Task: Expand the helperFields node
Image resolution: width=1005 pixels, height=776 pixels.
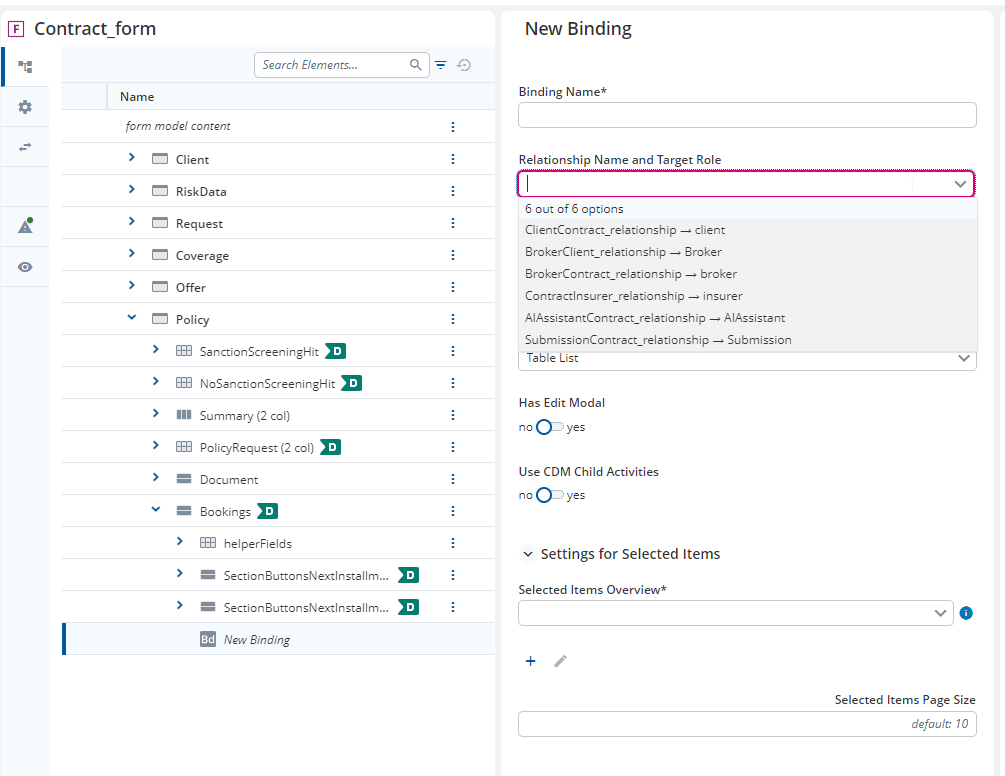Action: tap(179, 542)
